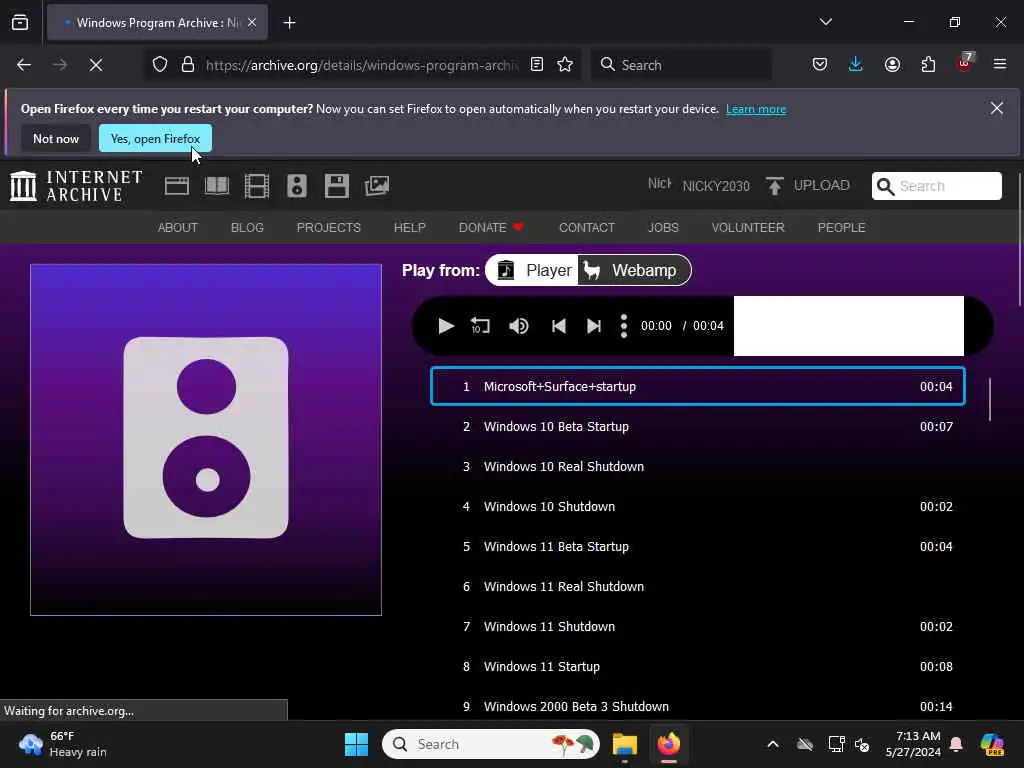Open the VOLUNTEER link

748,227
